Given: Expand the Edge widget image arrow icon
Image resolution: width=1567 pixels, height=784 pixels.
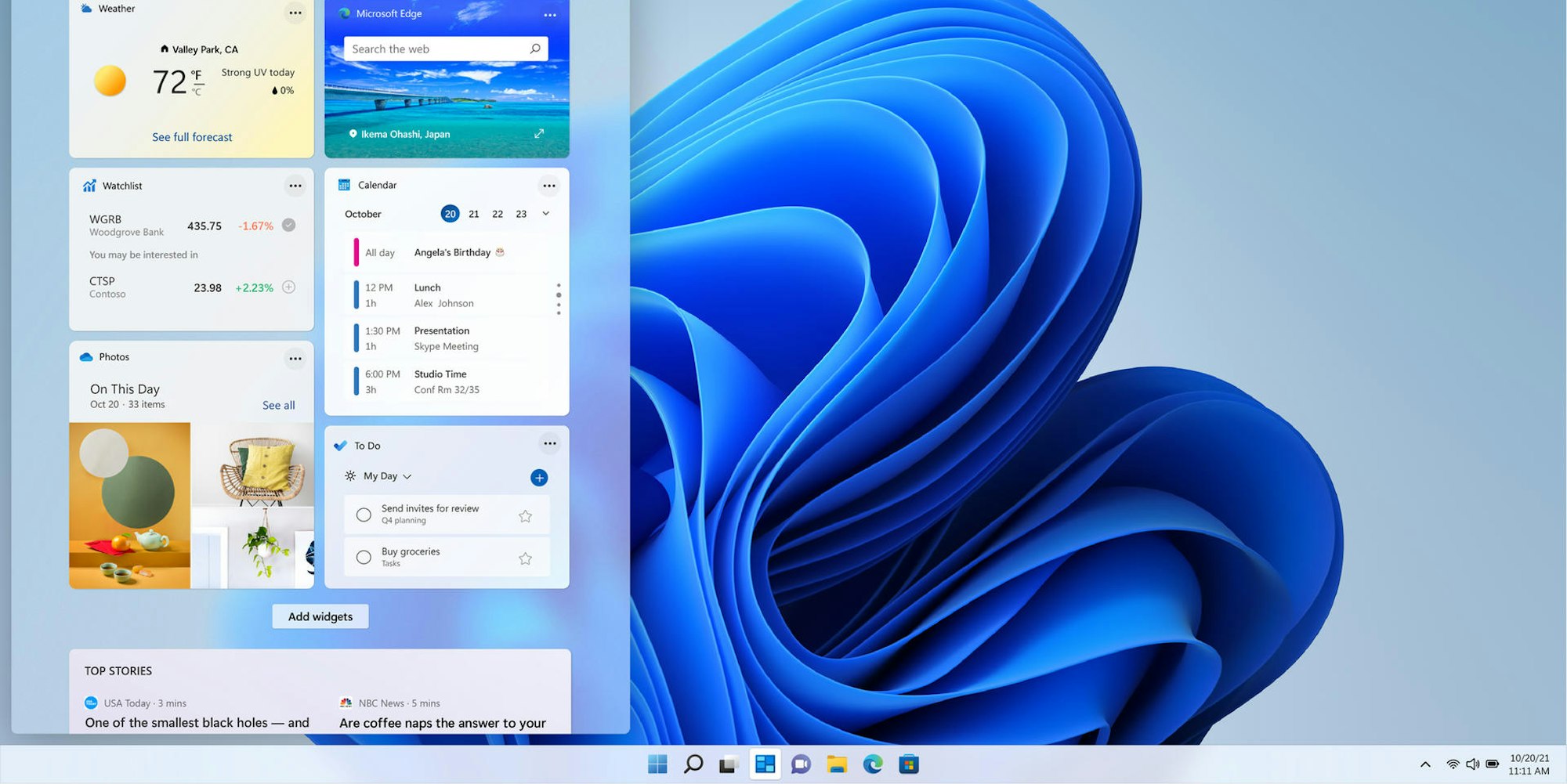Looking at the screenshot, I should click(539, 134).
